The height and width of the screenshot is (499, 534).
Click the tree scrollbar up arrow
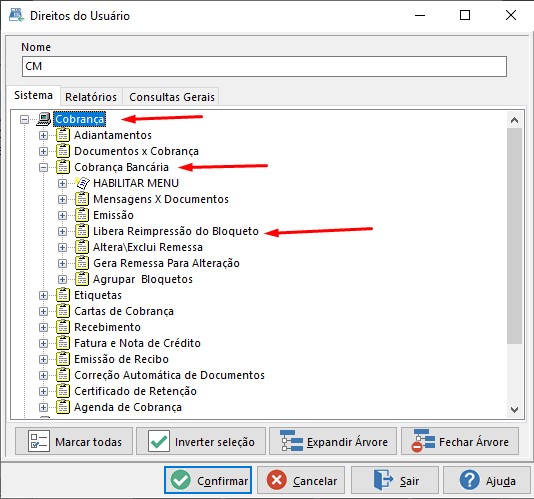tap(515, 120)
